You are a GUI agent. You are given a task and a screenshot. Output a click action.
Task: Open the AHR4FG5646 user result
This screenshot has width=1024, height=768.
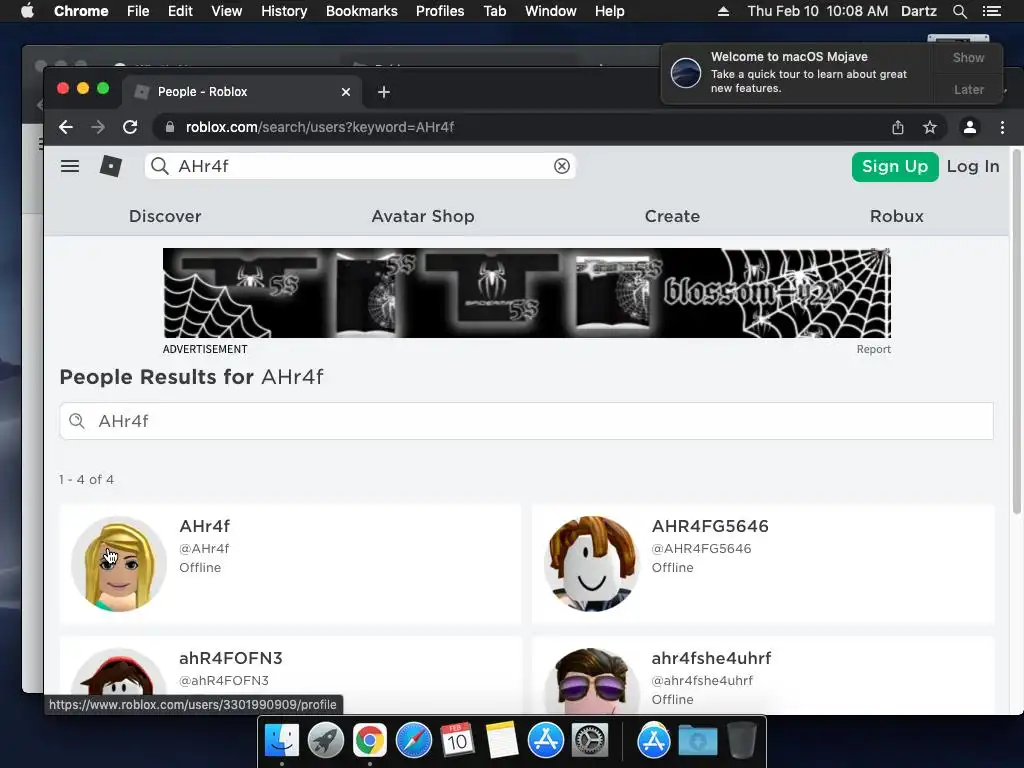pyautogui.click(x=710, y=526)
